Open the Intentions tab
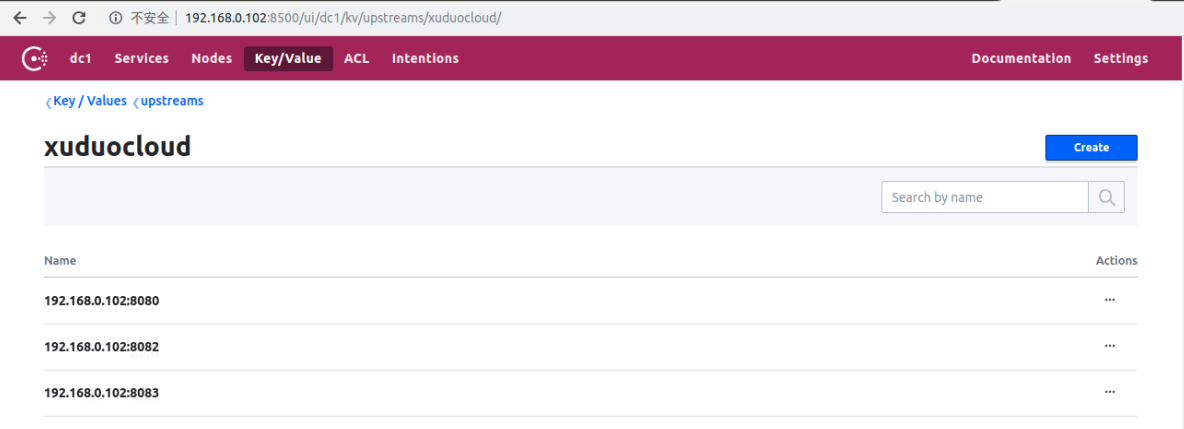The height and width of the screenshot is (429, 1184). [x=425, y=59]
